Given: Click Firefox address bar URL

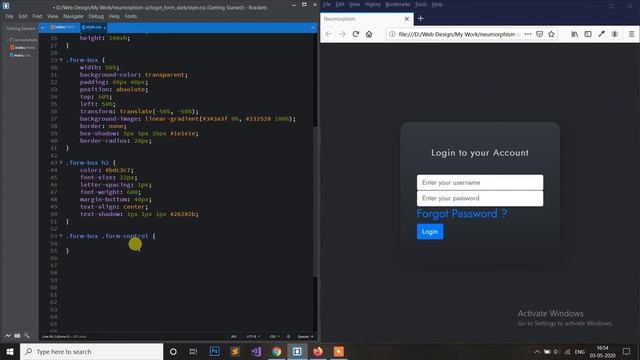Looking at the screenshot, I should pos(458,34).
